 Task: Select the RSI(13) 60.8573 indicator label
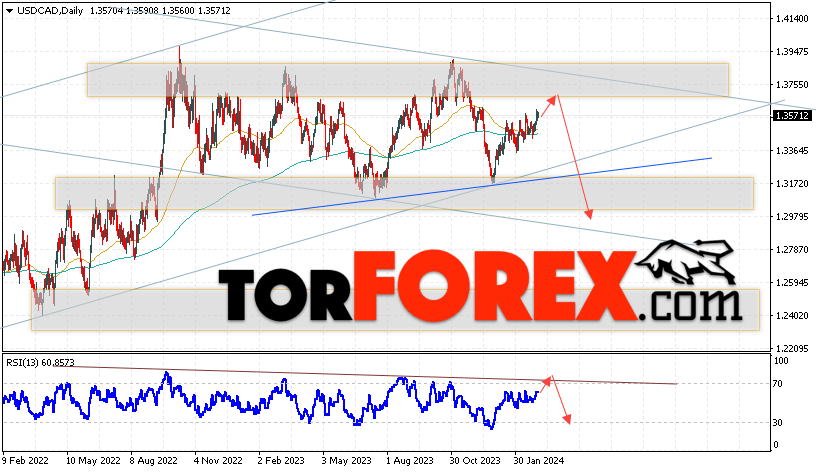coord(40,362)
